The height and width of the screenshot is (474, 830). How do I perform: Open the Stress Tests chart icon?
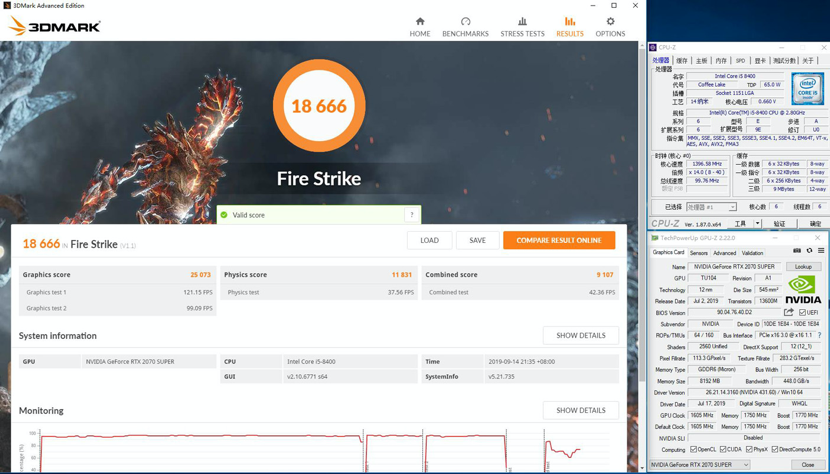click(522, 21)
